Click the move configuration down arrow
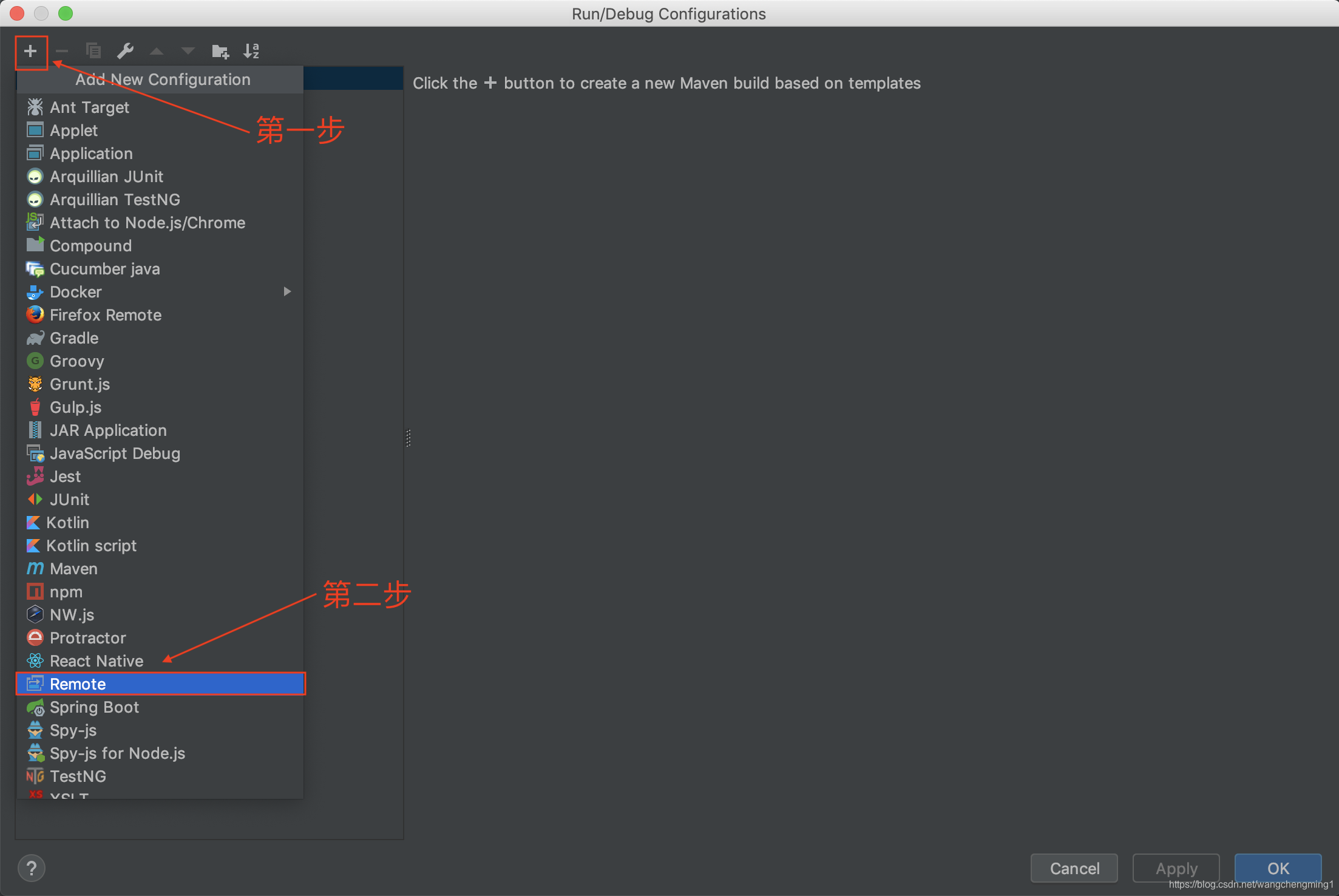Image resolution: width=1339 pixels, height=896 pixels. (x=188, y=52)
